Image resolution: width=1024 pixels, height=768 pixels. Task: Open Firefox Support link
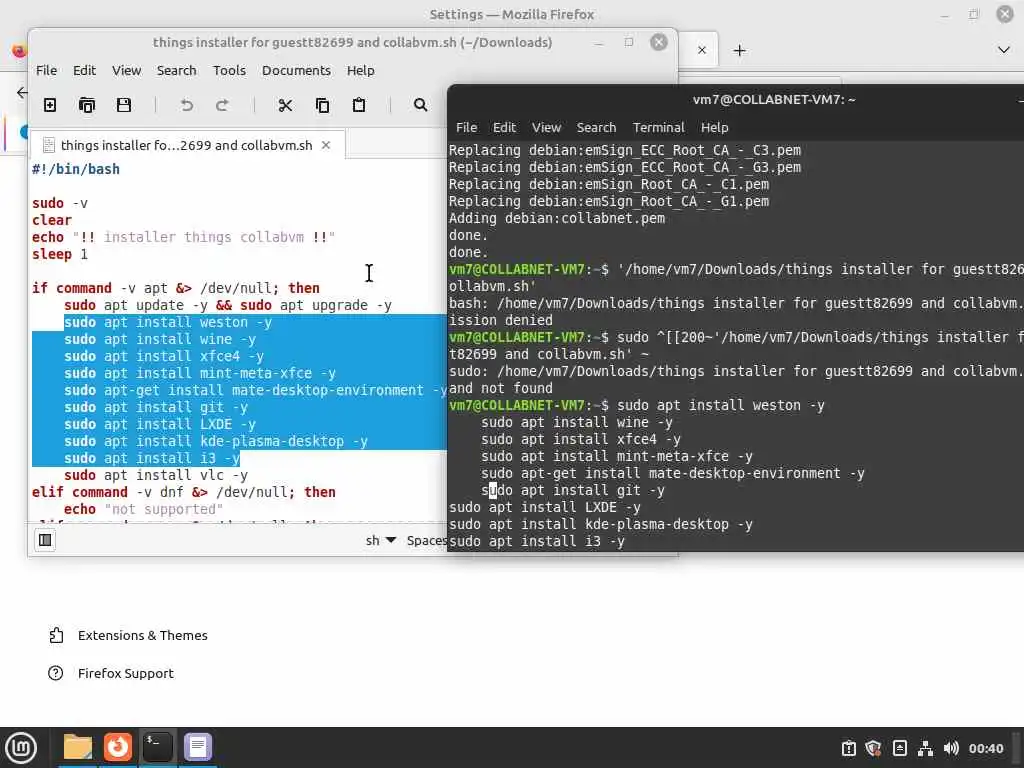[111, 673]
